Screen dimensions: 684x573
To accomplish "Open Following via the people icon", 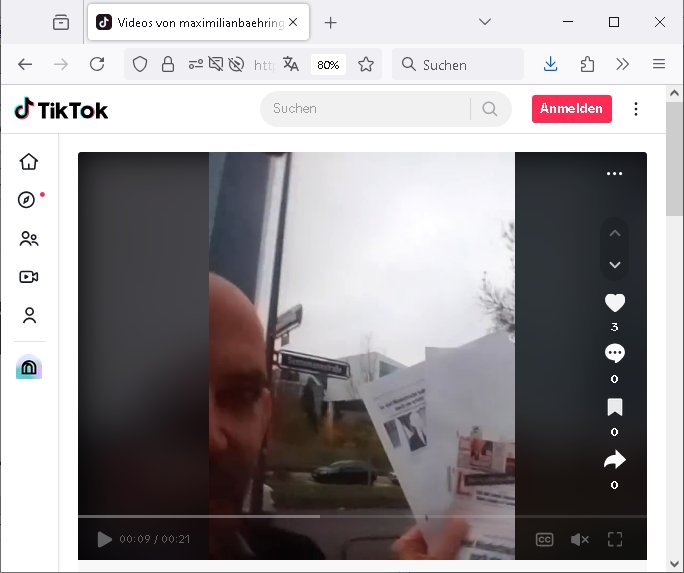I will click(29, 239).
